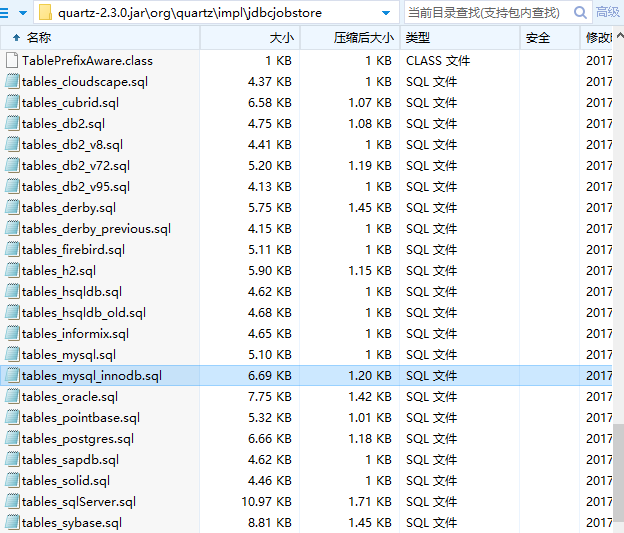The height and width of the screenshot is (533, 624).
Task: Expand the view mode dropdown arrow
Action: 23,13
